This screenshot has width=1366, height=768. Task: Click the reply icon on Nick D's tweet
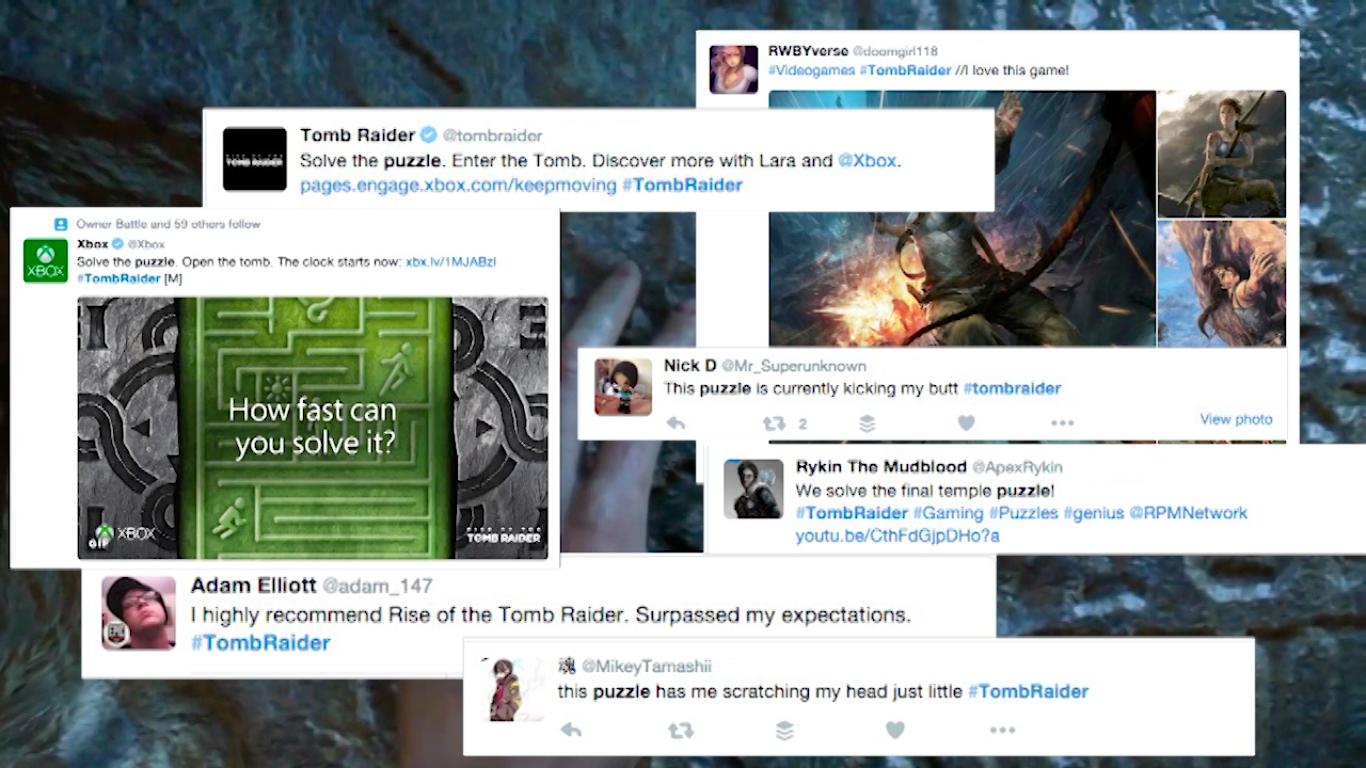click(676, 424)
